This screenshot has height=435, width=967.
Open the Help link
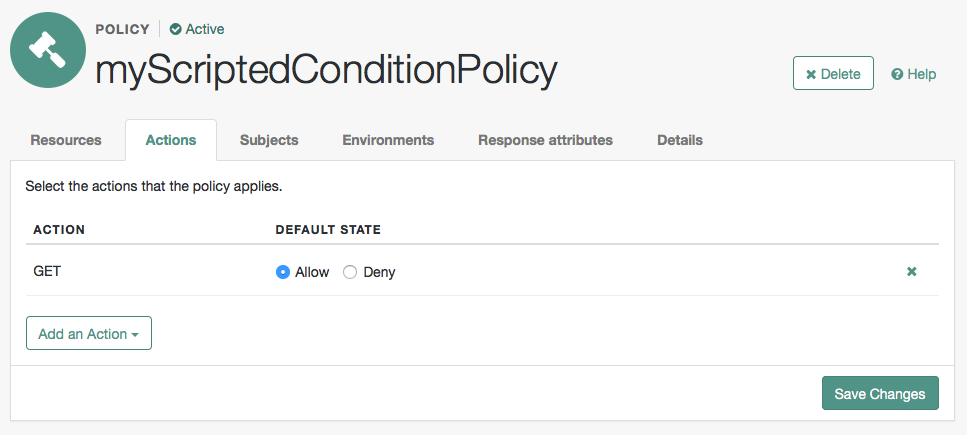[913, 74]
